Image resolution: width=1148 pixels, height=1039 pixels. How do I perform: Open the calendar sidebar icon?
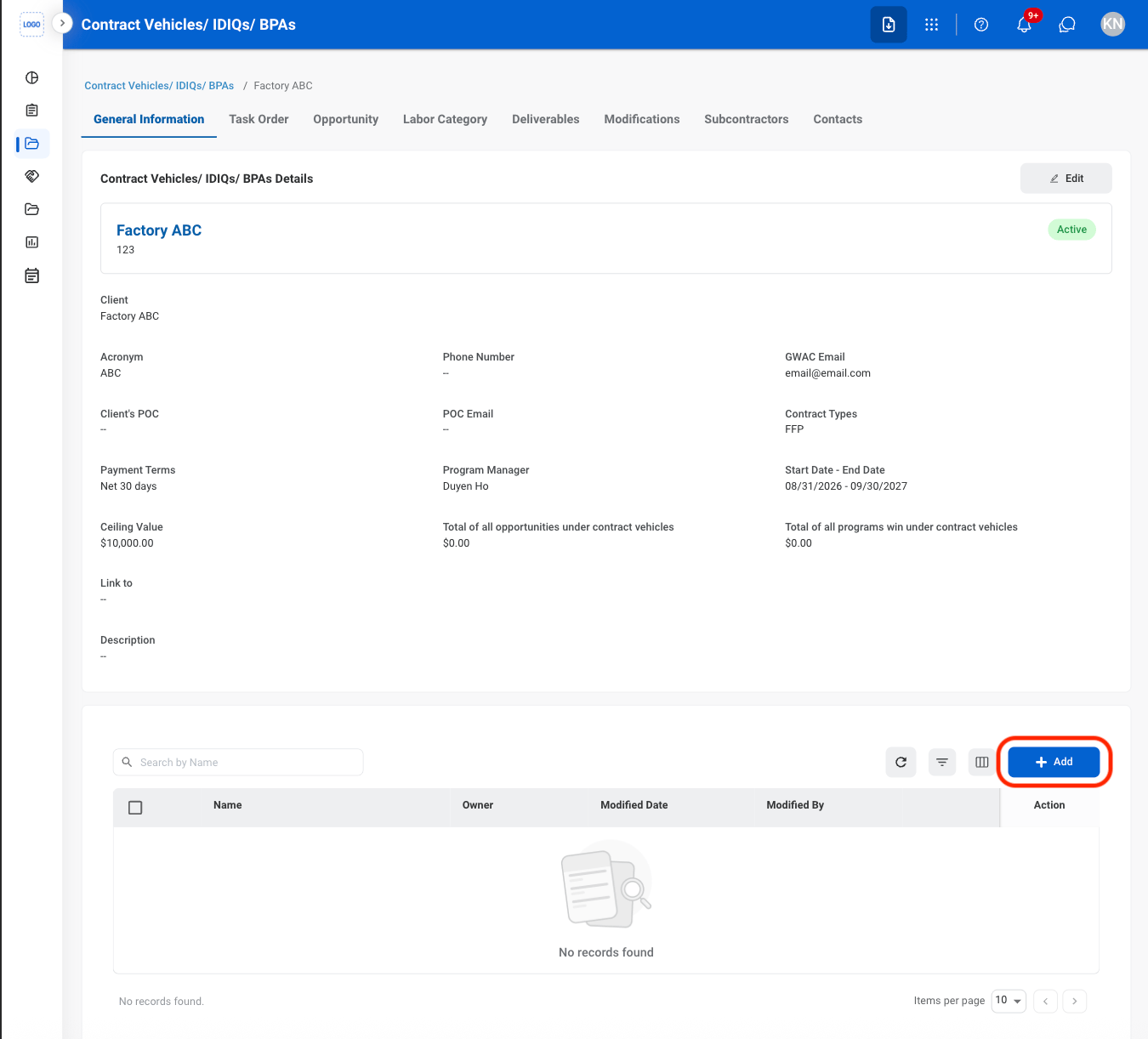pyautogui.click(x=32, y=275)
